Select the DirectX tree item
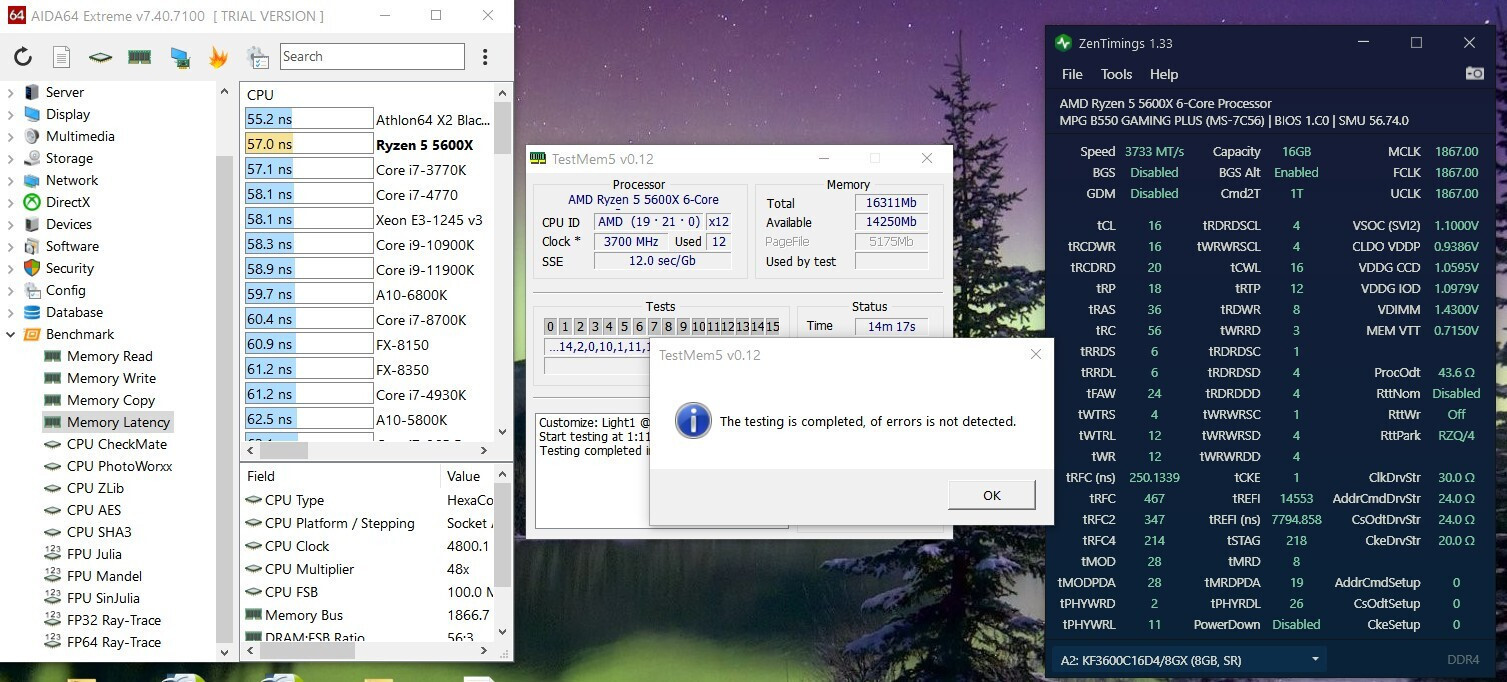This screenshot has width=1507, height=682. point(68,202)
